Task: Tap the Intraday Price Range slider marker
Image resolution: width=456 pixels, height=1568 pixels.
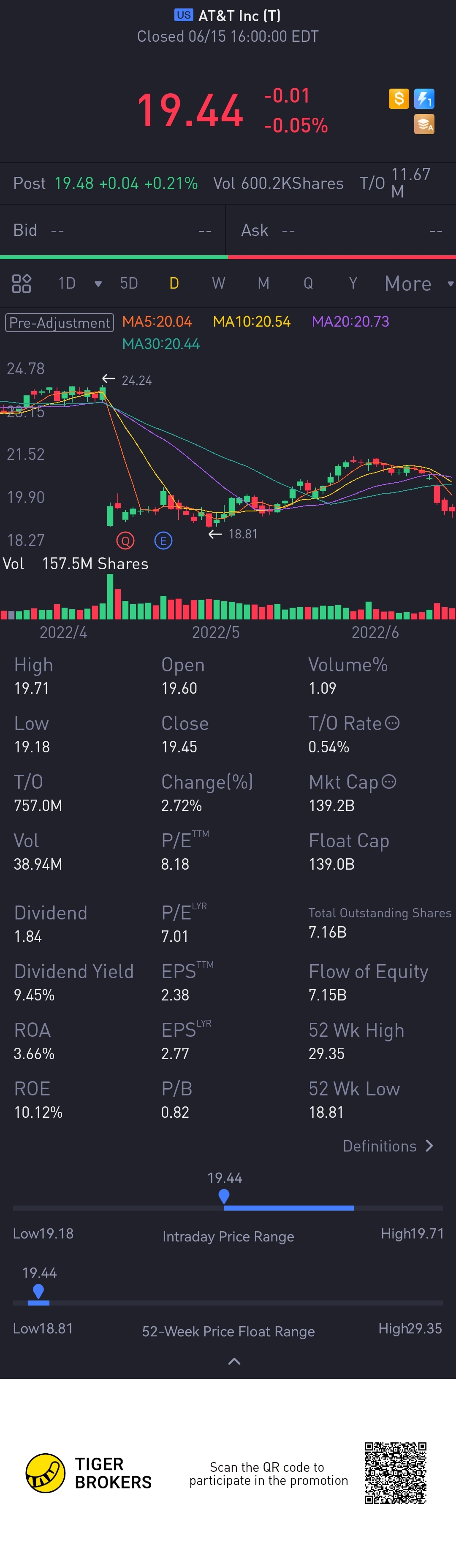Action: (224, 1196)
